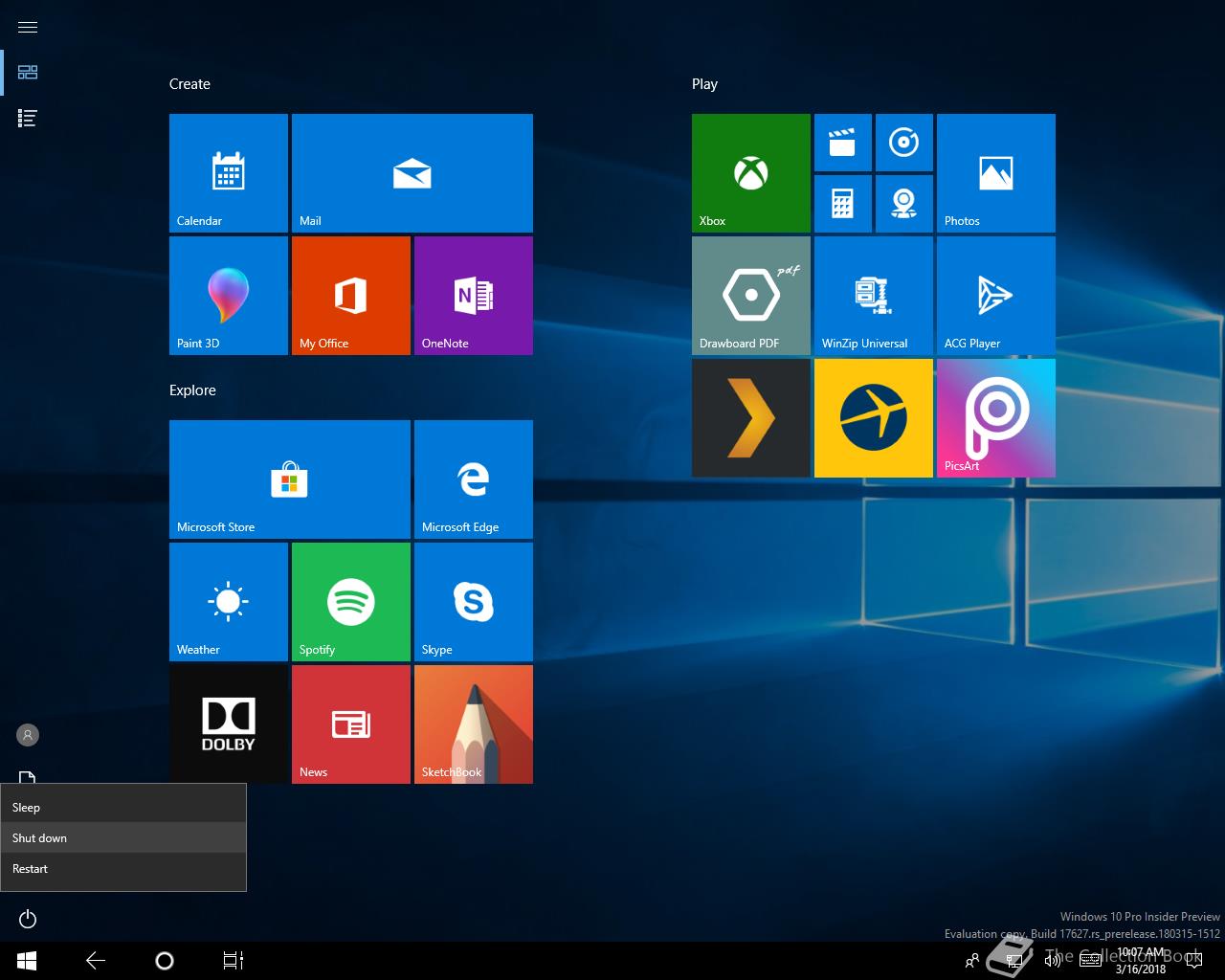Open the News tile
The width and height of the screenshot is (1225, 980).
tap(351, 724)
